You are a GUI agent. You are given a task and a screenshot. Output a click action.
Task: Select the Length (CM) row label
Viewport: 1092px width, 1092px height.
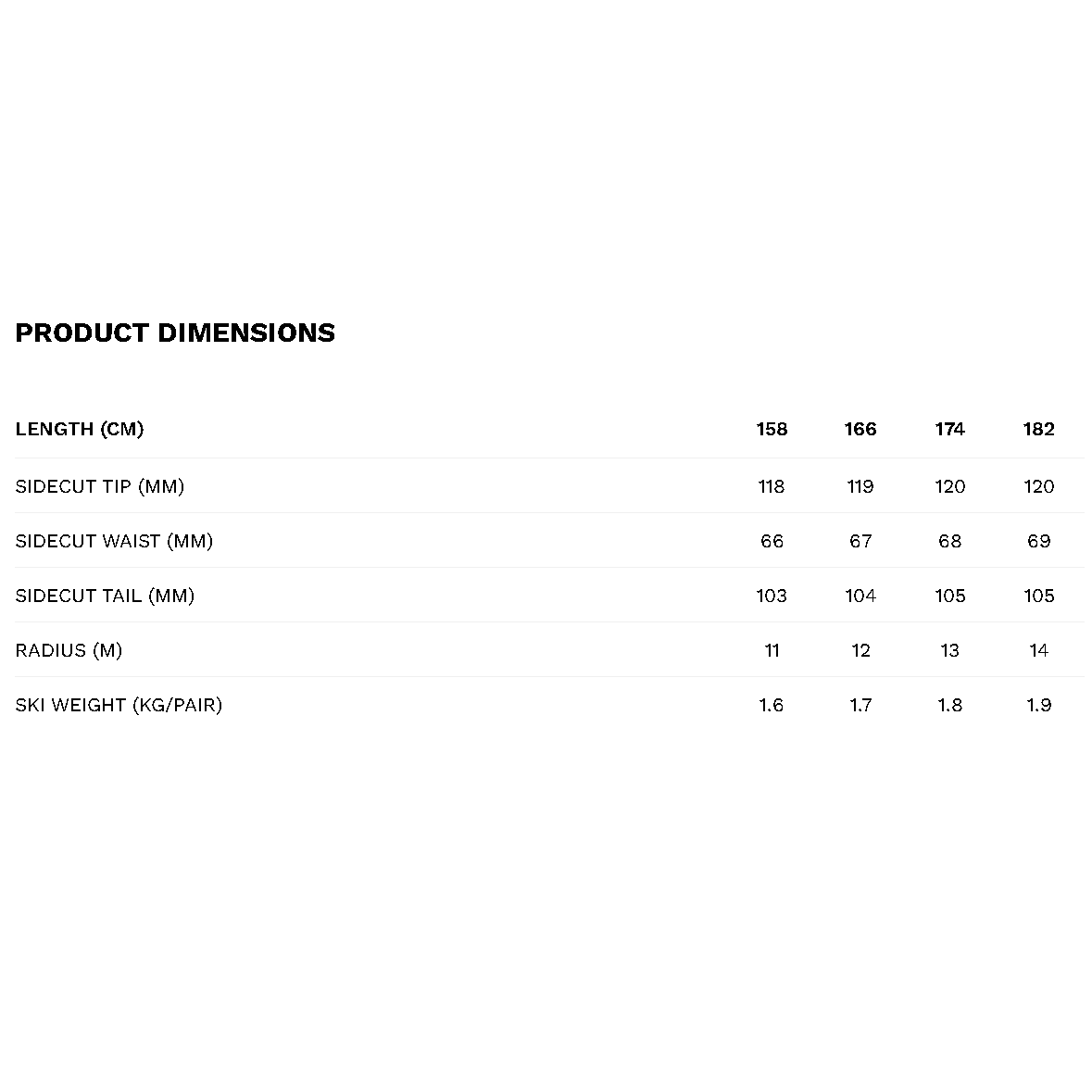[80, 429]
